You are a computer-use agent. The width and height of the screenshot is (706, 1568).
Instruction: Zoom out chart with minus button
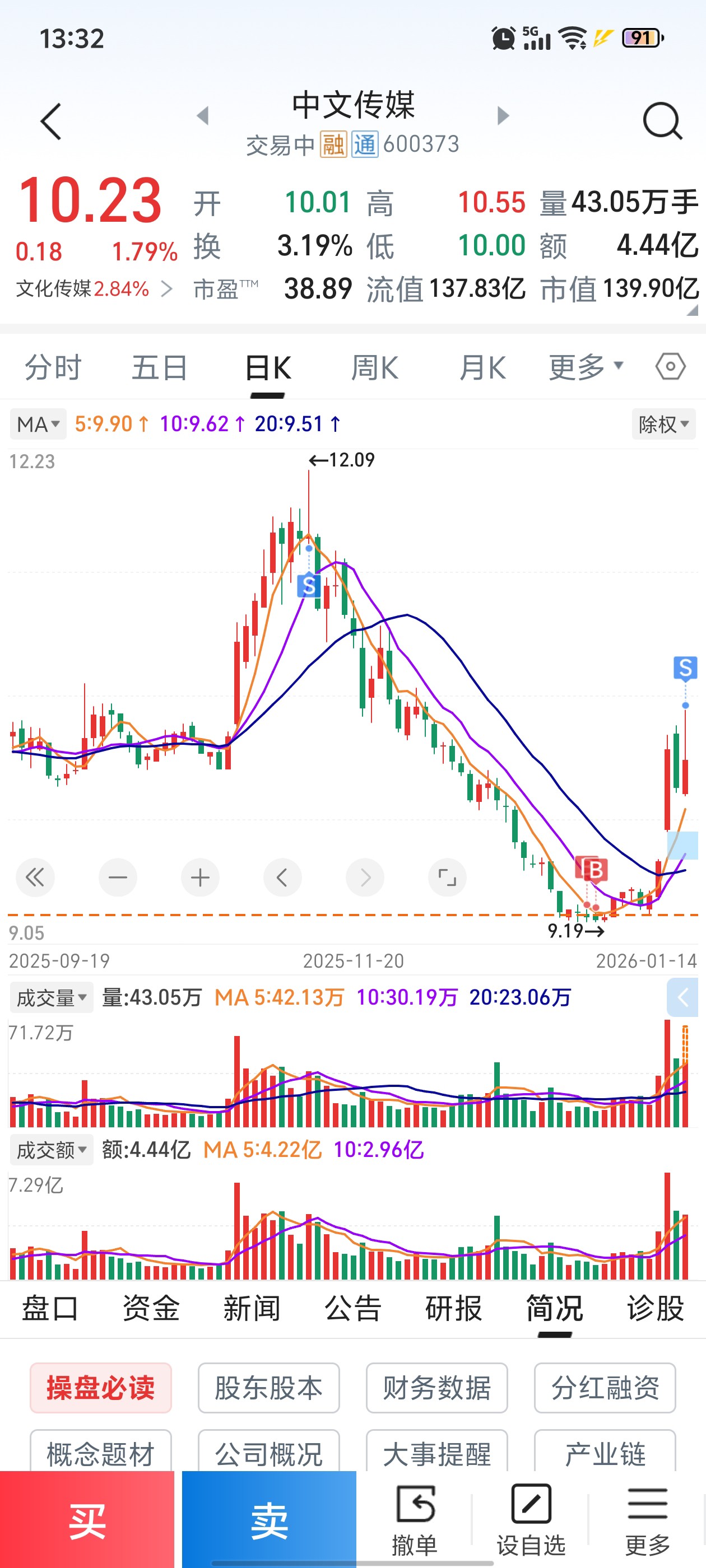(118, 877)
